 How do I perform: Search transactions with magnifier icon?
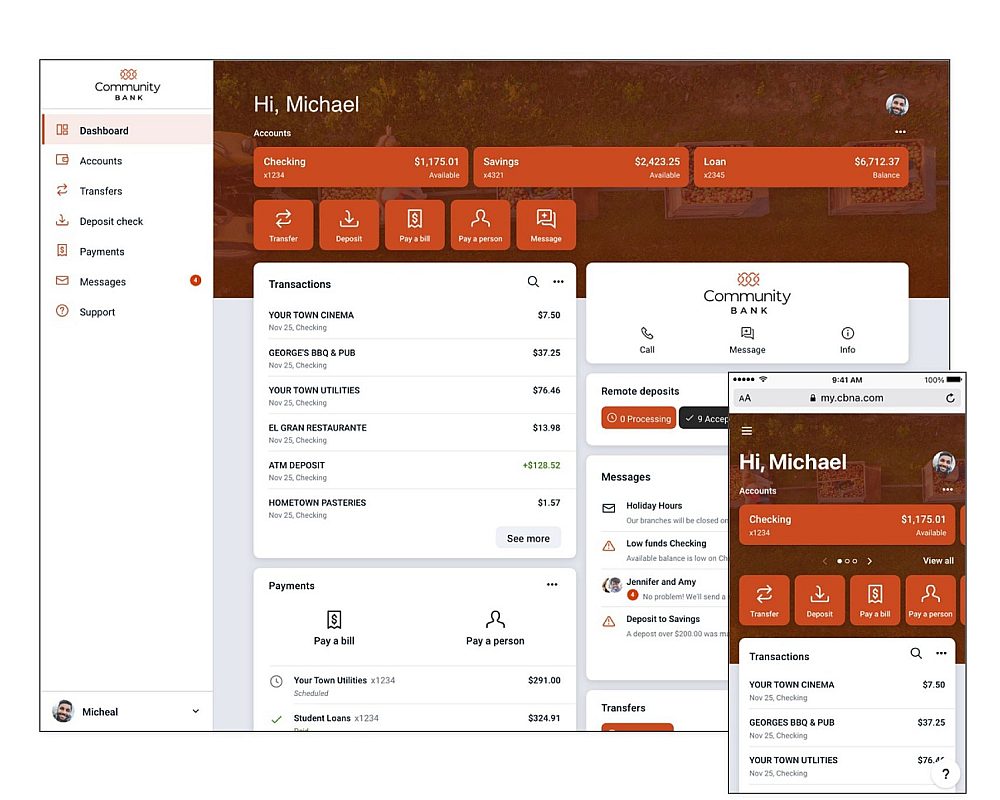[533, 283]
